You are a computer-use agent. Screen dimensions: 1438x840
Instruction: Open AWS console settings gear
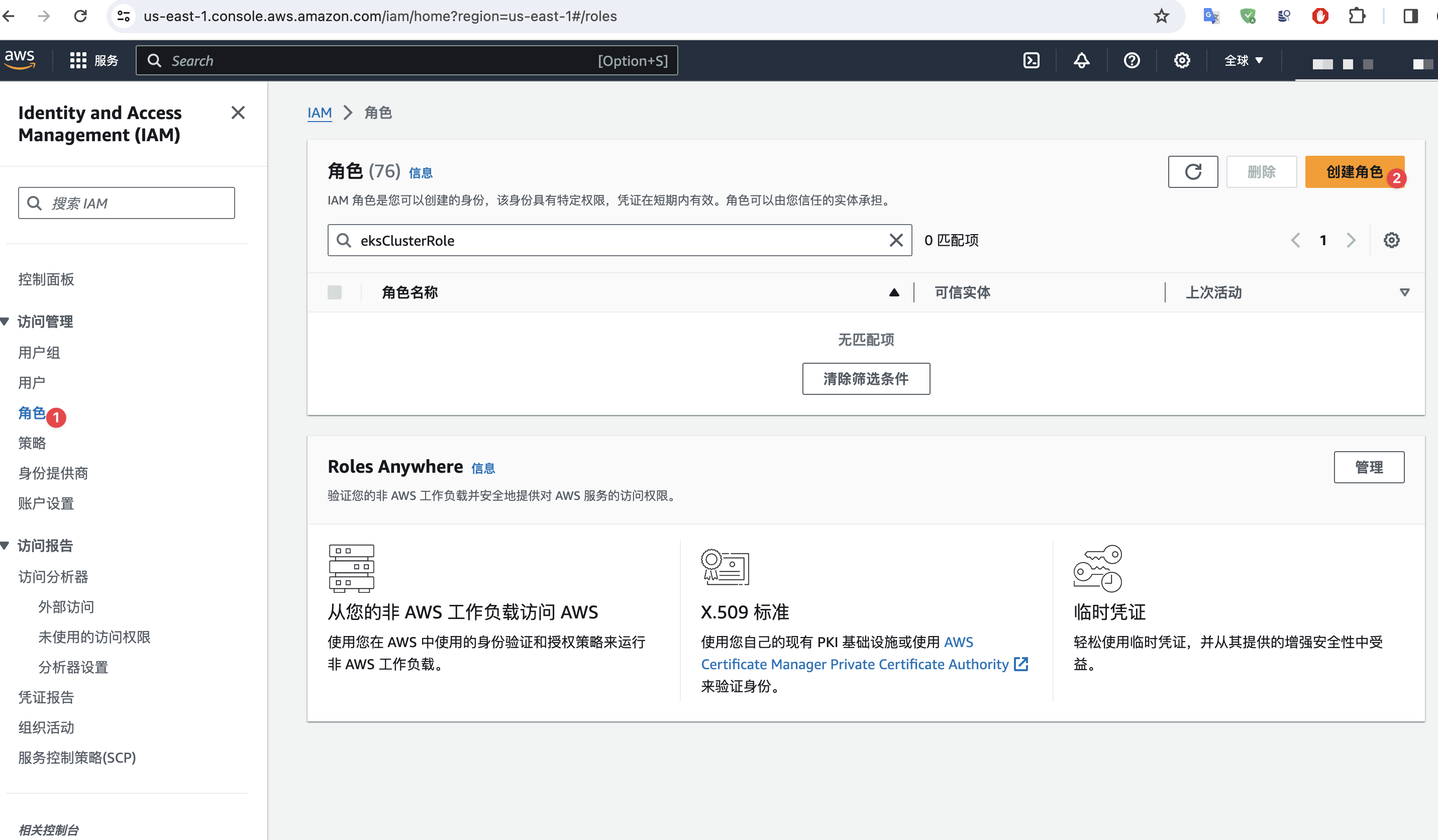1182,60
